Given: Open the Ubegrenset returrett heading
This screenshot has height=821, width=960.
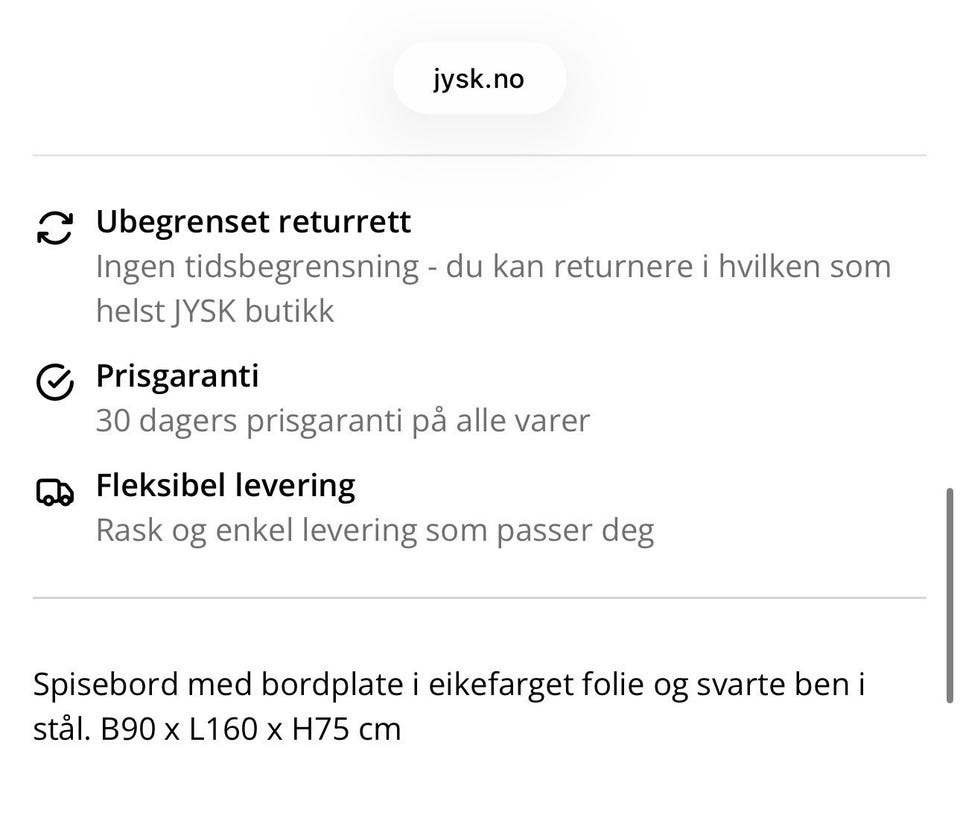Looking at the screenshot, I should pyautogui.click(x=253, y=221).
